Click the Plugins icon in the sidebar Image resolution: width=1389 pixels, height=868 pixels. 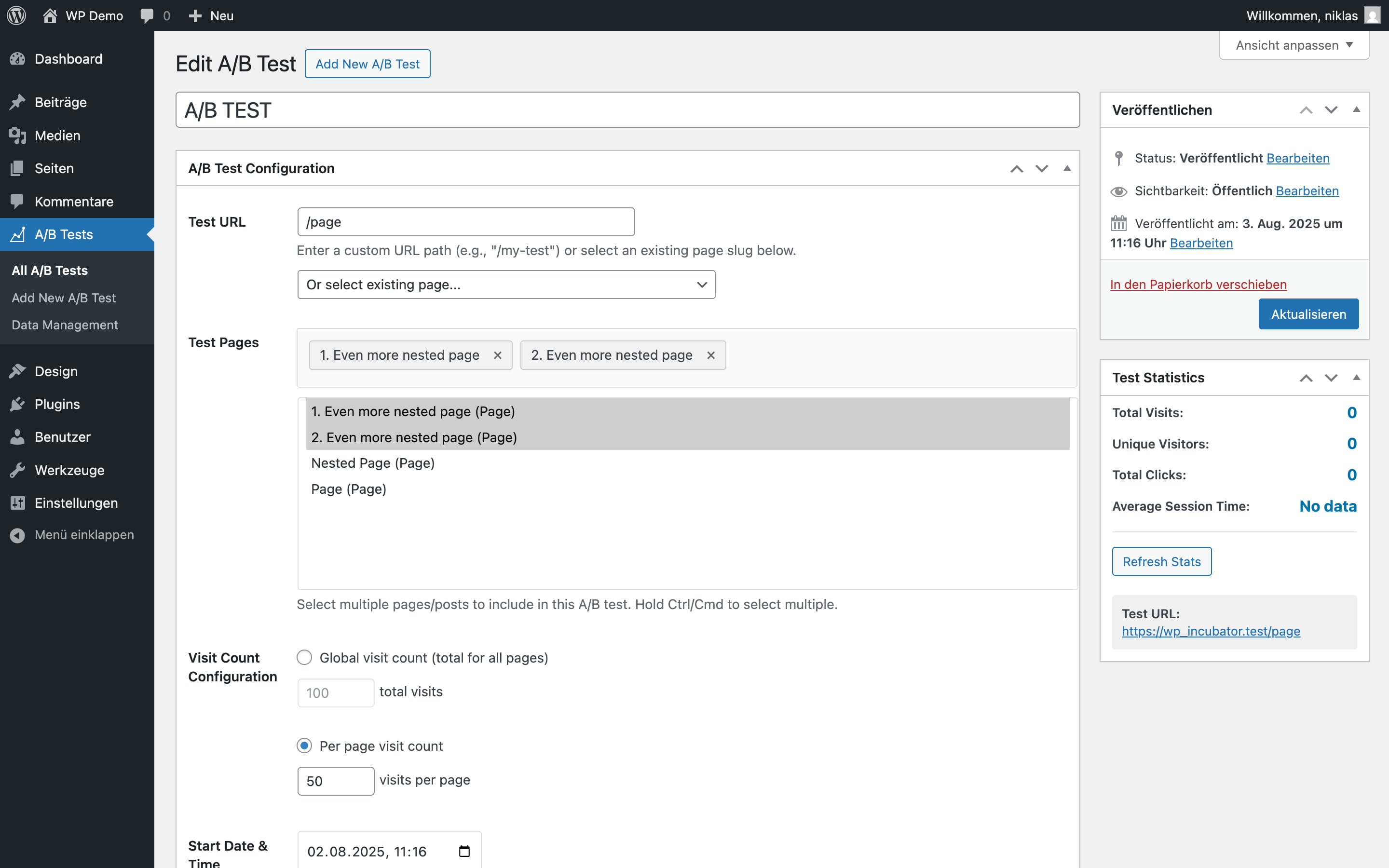17,404
